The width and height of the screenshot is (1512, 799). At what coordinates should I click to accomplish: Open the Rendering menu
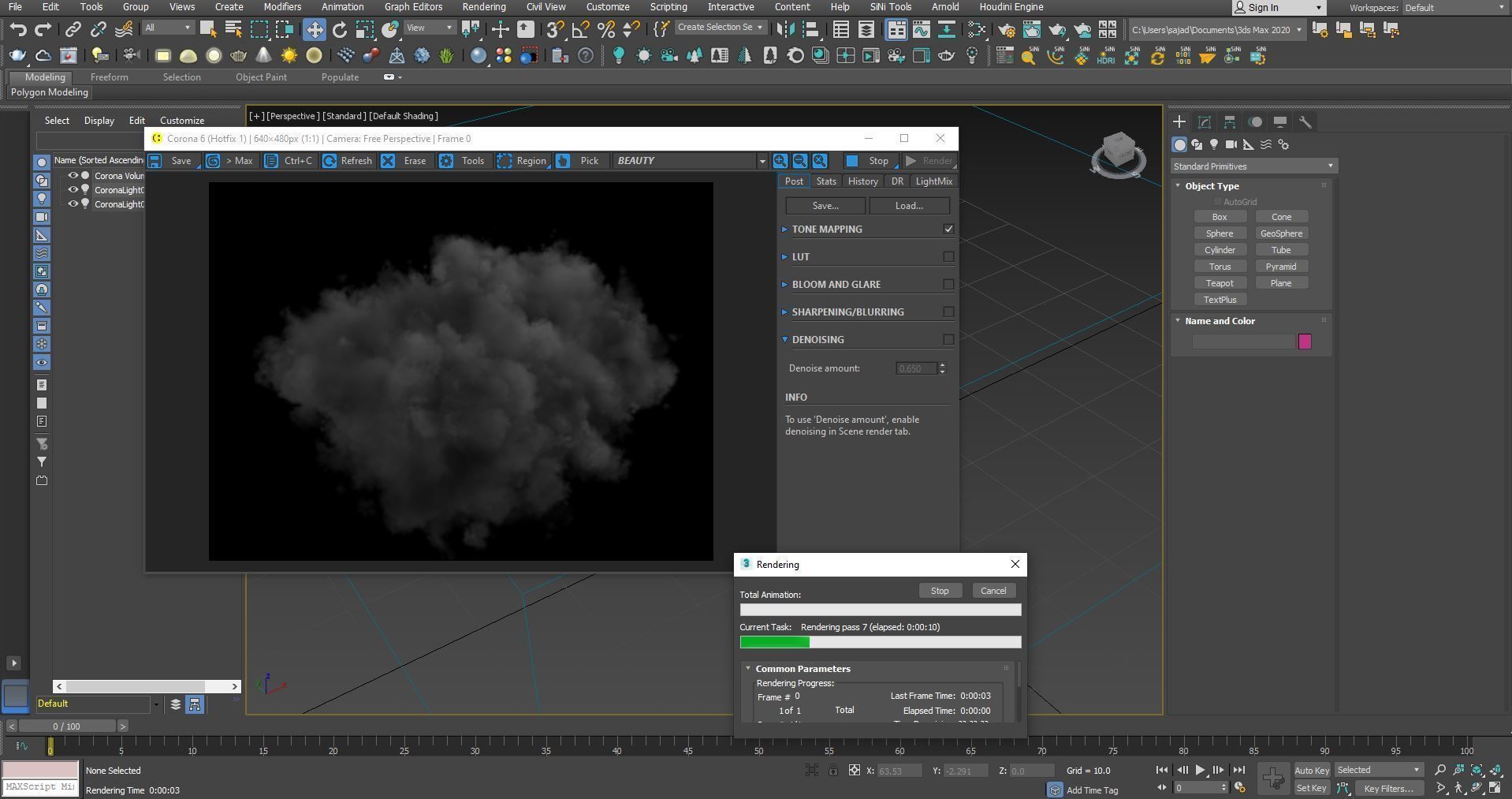click(x=484, y=7)
